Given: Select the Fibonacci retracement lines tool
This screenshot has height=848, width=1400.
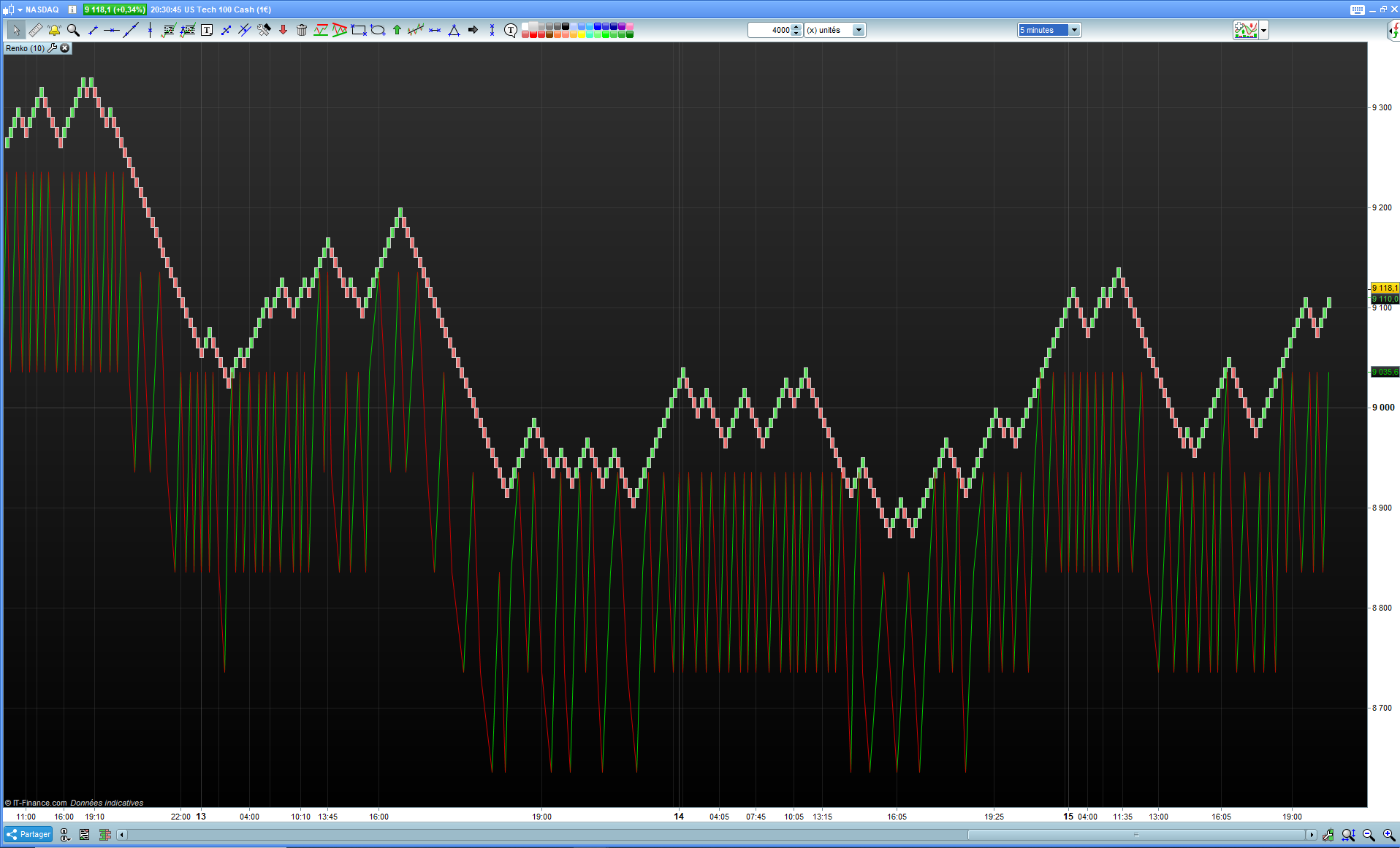Looking at the screenshot, I should pos(169,30).
